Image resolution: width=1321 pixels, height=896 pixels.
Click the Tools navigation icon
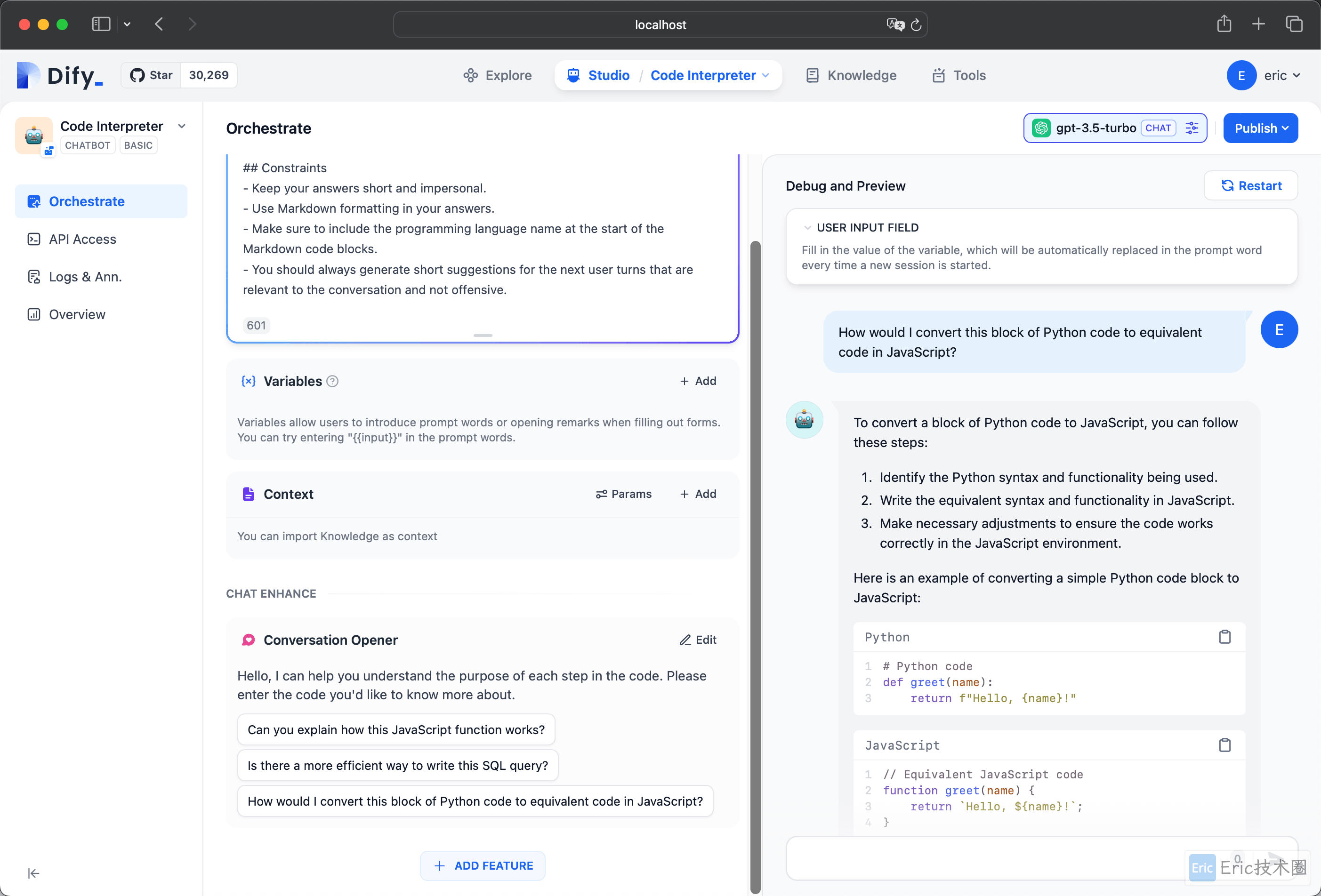click(938, 75)
